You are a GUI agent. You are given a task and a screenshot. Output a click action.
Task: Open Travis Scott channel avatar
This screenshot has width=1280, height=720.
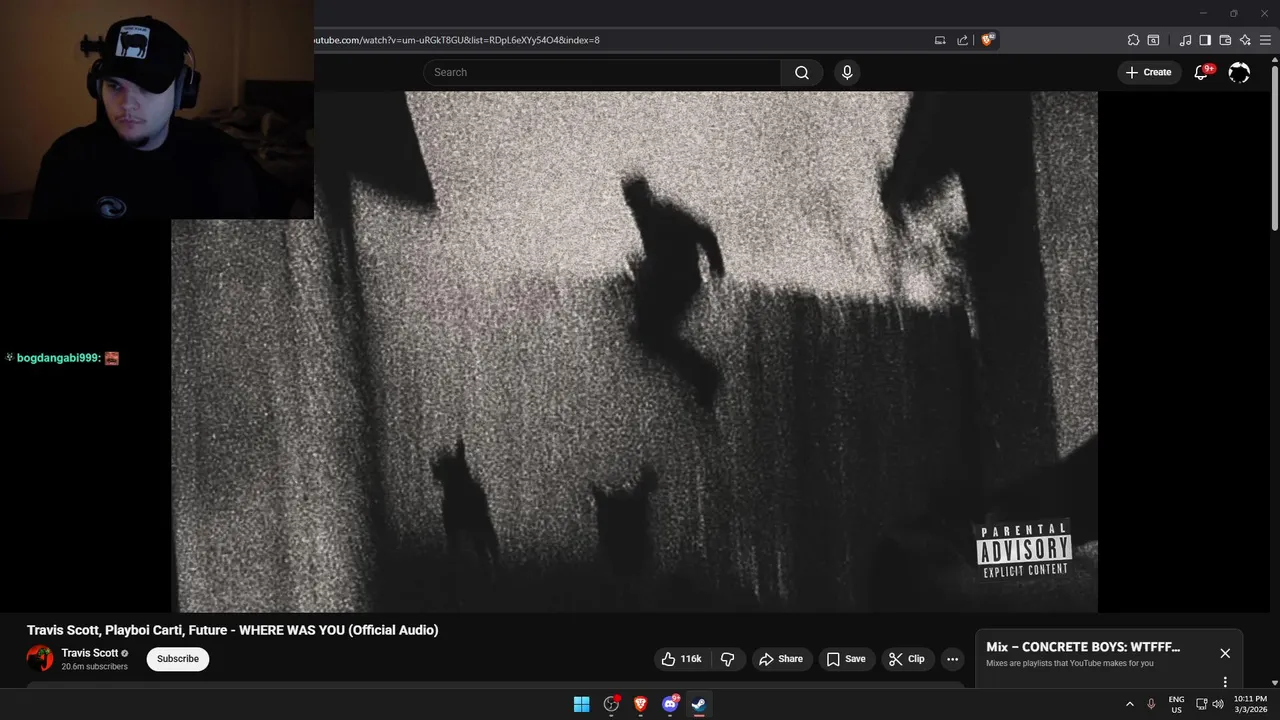coord(40,658)
